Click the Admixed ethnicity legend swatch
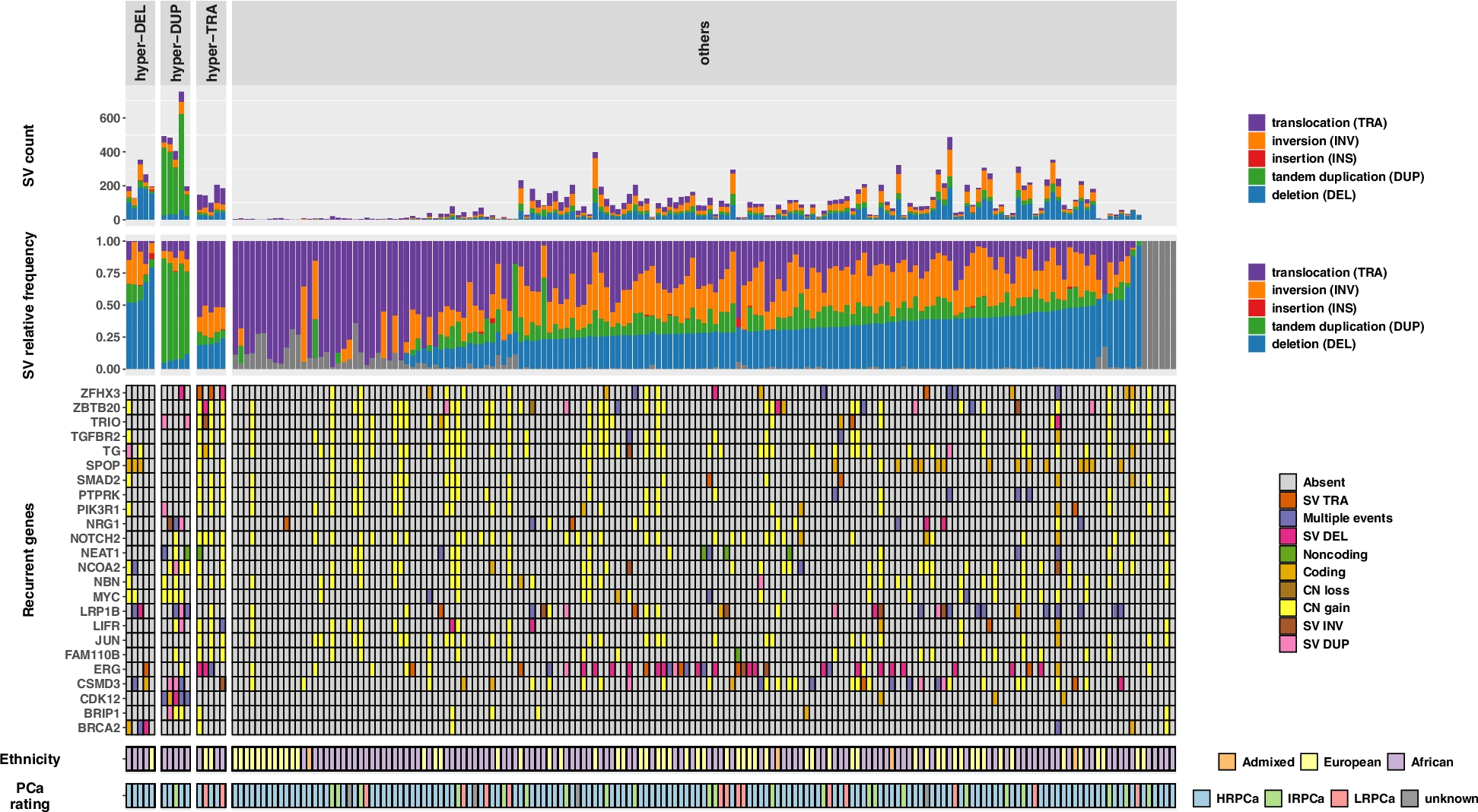The image size is (1478, 812). tap(1227, 762)
